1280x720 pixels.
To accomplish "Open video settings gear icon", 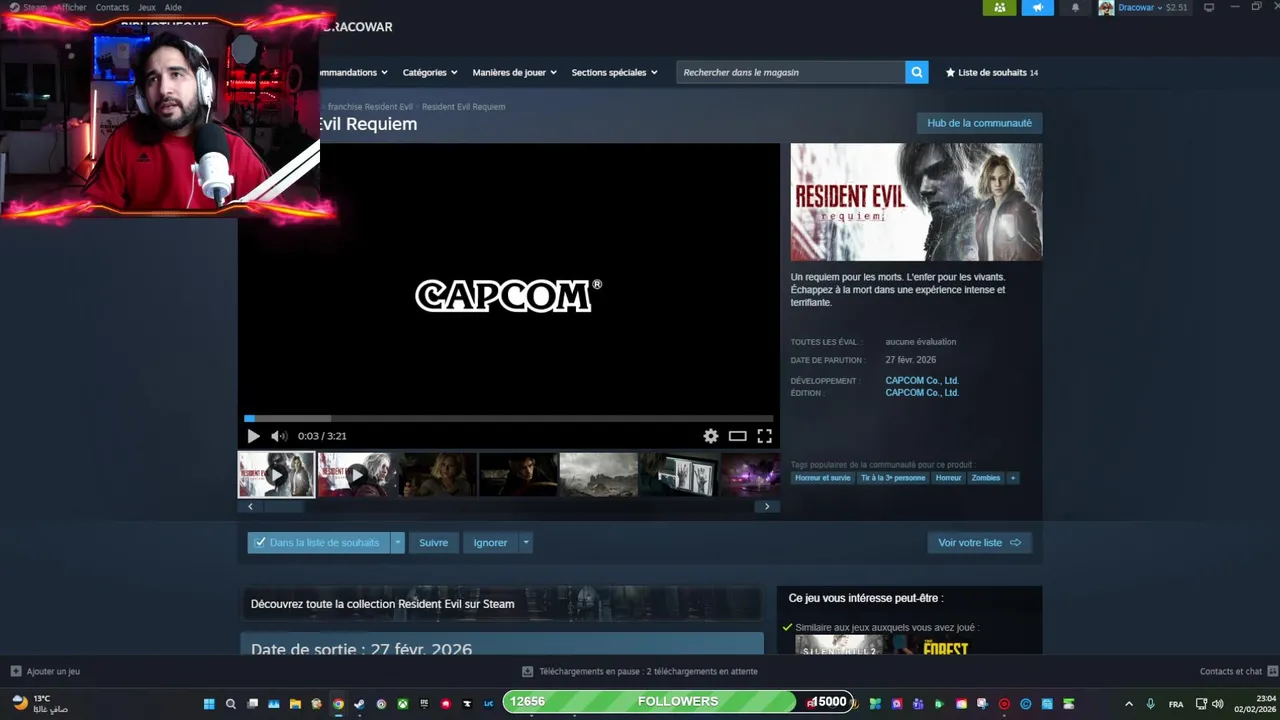I will (x=710, y=436).
